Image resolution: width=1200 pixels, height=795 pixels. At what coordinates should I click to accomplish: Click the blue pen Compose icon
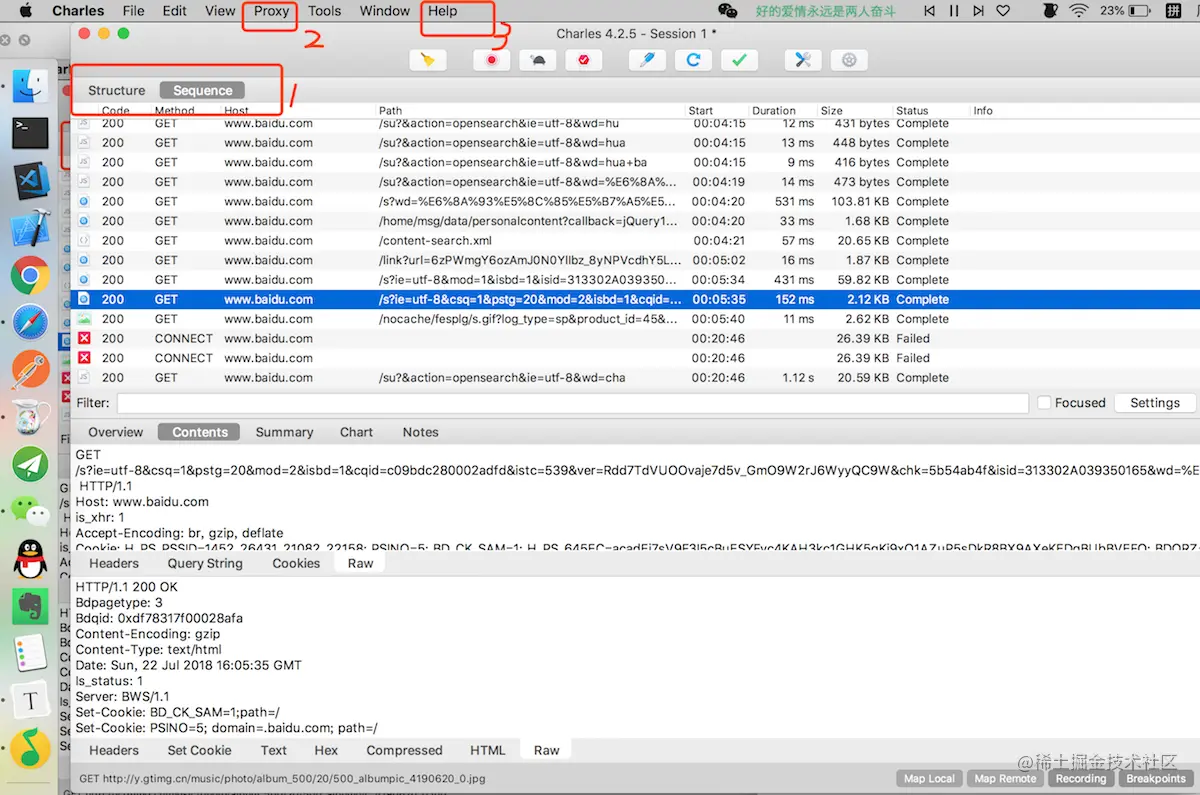pyautogui.click(x=647, y=60)
